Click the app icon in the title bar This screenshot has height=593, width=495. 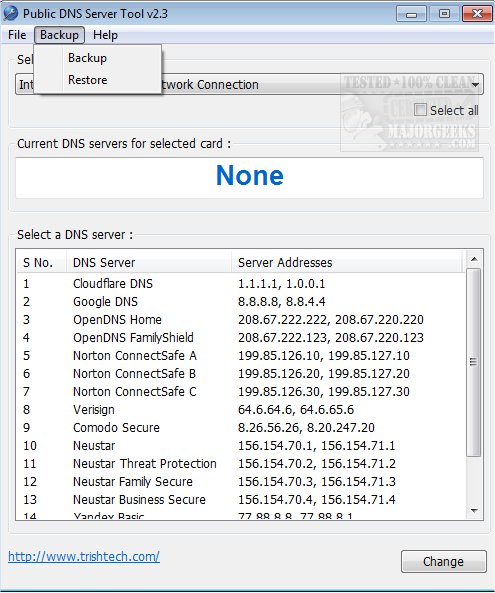(10, 13)
